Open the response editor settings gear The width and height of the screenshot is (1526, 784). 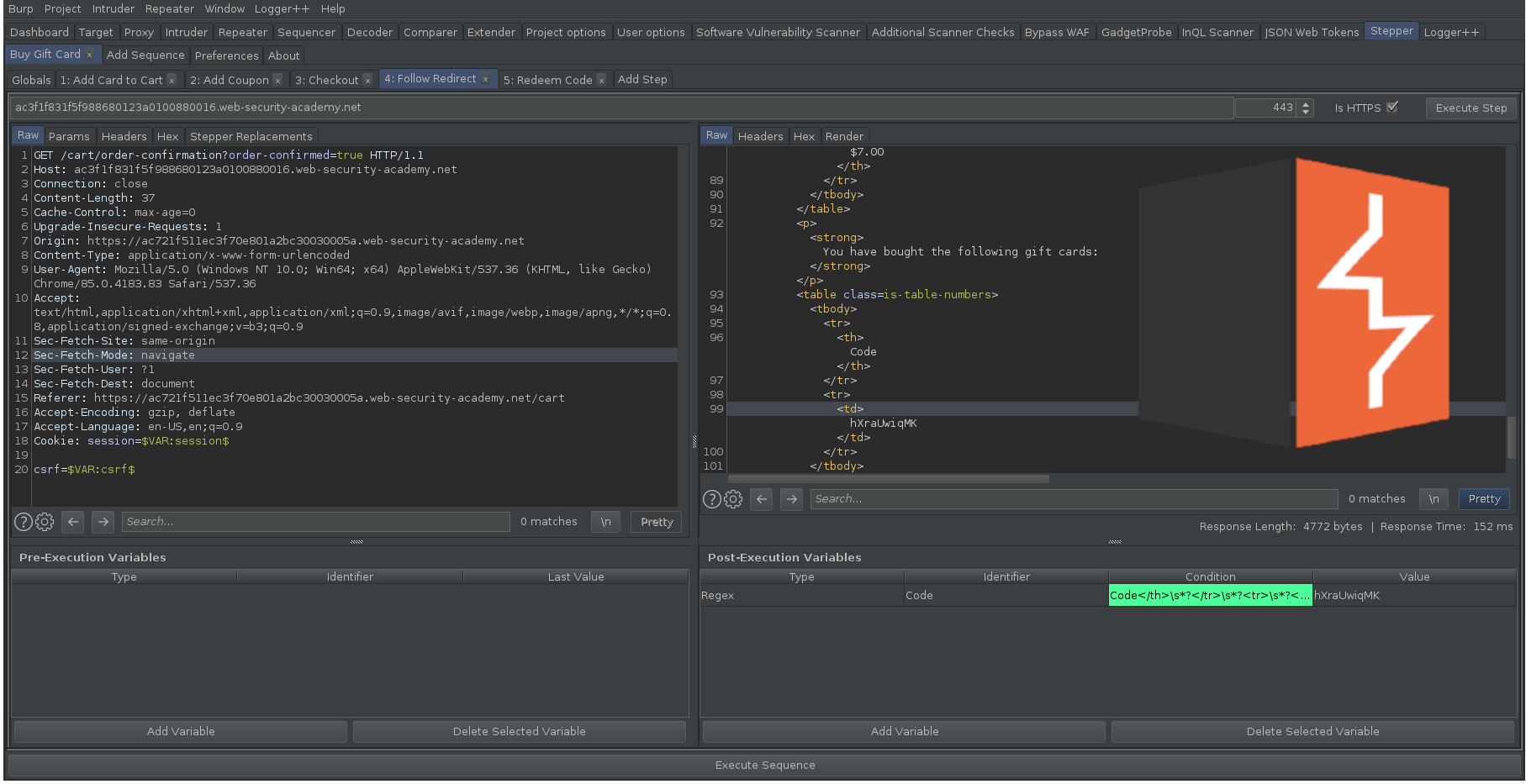(x=733, y=498)
